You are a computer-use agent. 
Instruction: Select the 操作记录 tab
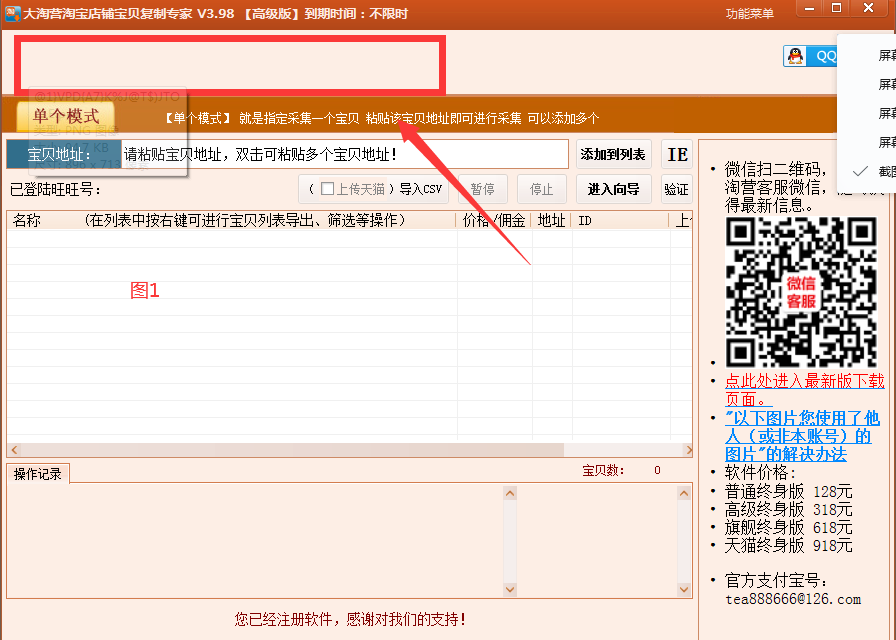pos(38,474)
